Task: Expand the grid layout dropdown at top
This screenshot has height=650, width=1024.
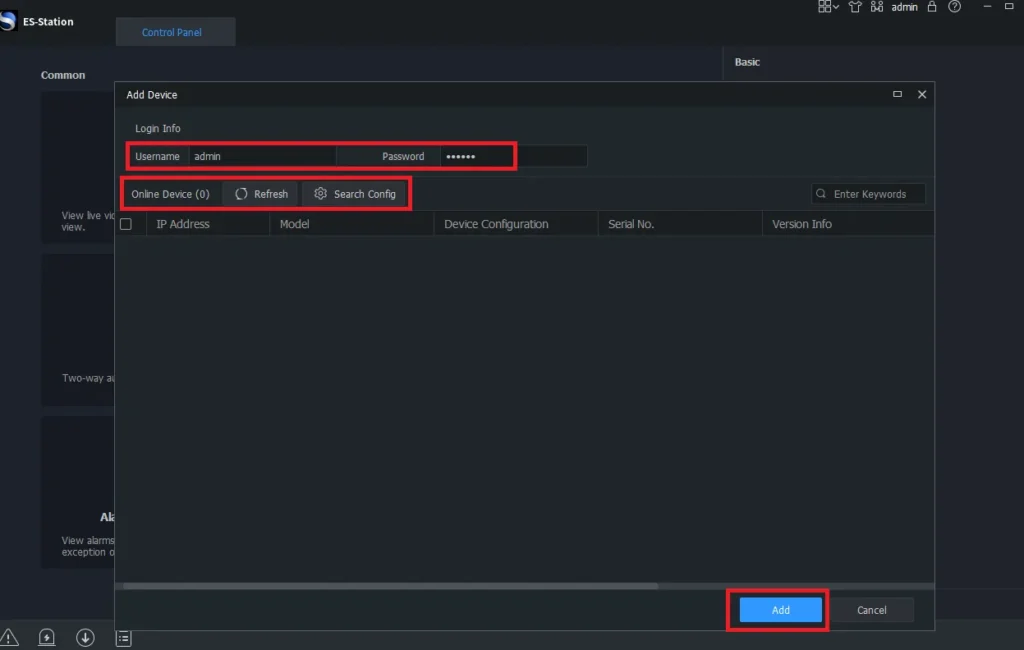Action: [x=828, y=7]
